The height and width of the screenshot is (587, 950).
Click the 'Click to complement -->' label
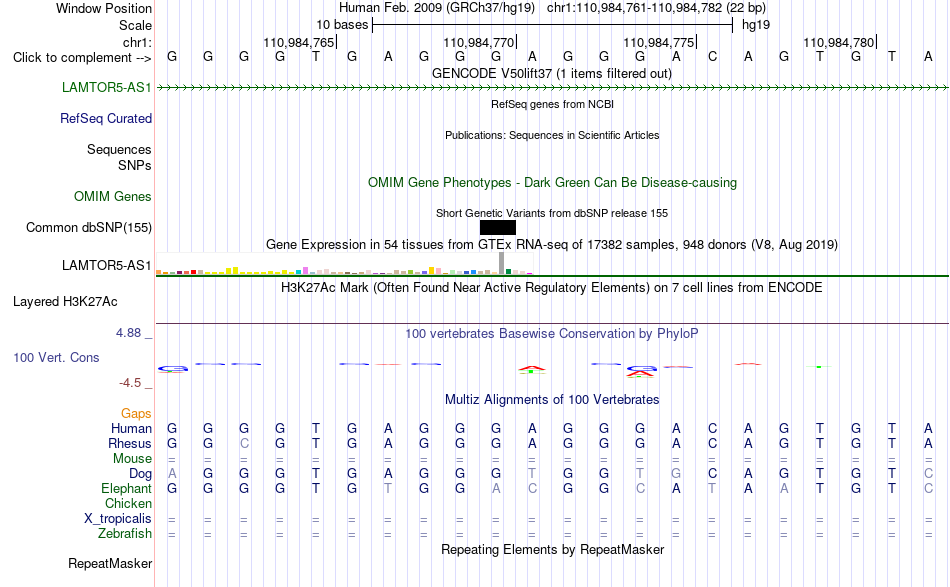(82, 58)
